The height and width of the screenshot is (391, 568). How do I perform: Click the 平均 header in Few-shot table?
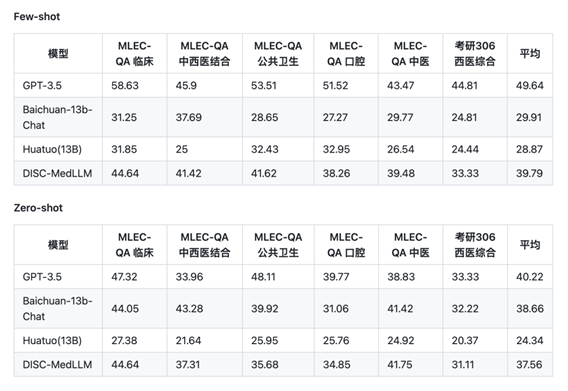pos(530,54)
